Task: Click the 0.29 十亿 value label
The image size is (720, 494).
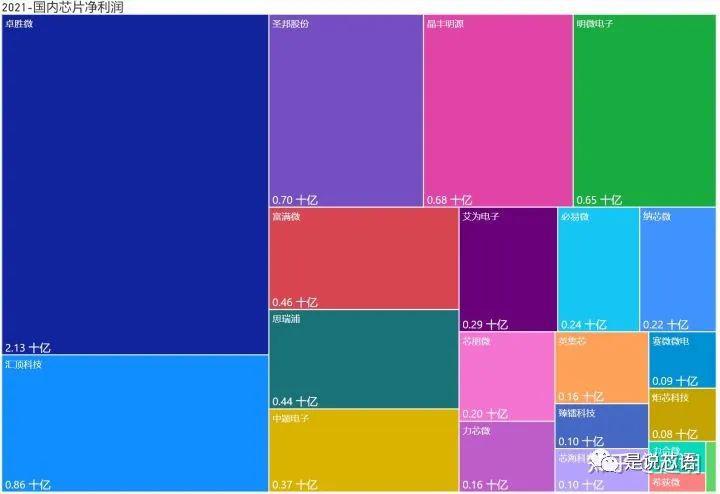Action: (x=485, y=325)
